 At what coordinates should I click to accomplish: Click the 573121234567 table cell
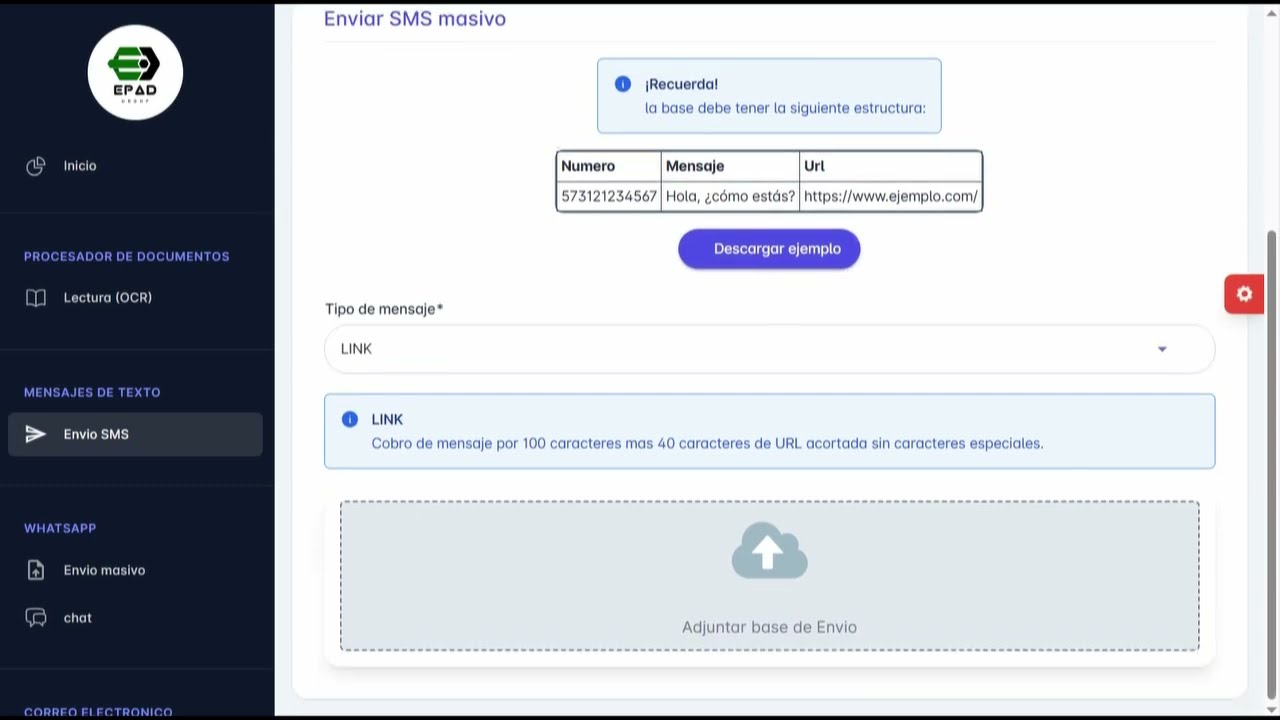pyautogui.click(x=608, y=196)
